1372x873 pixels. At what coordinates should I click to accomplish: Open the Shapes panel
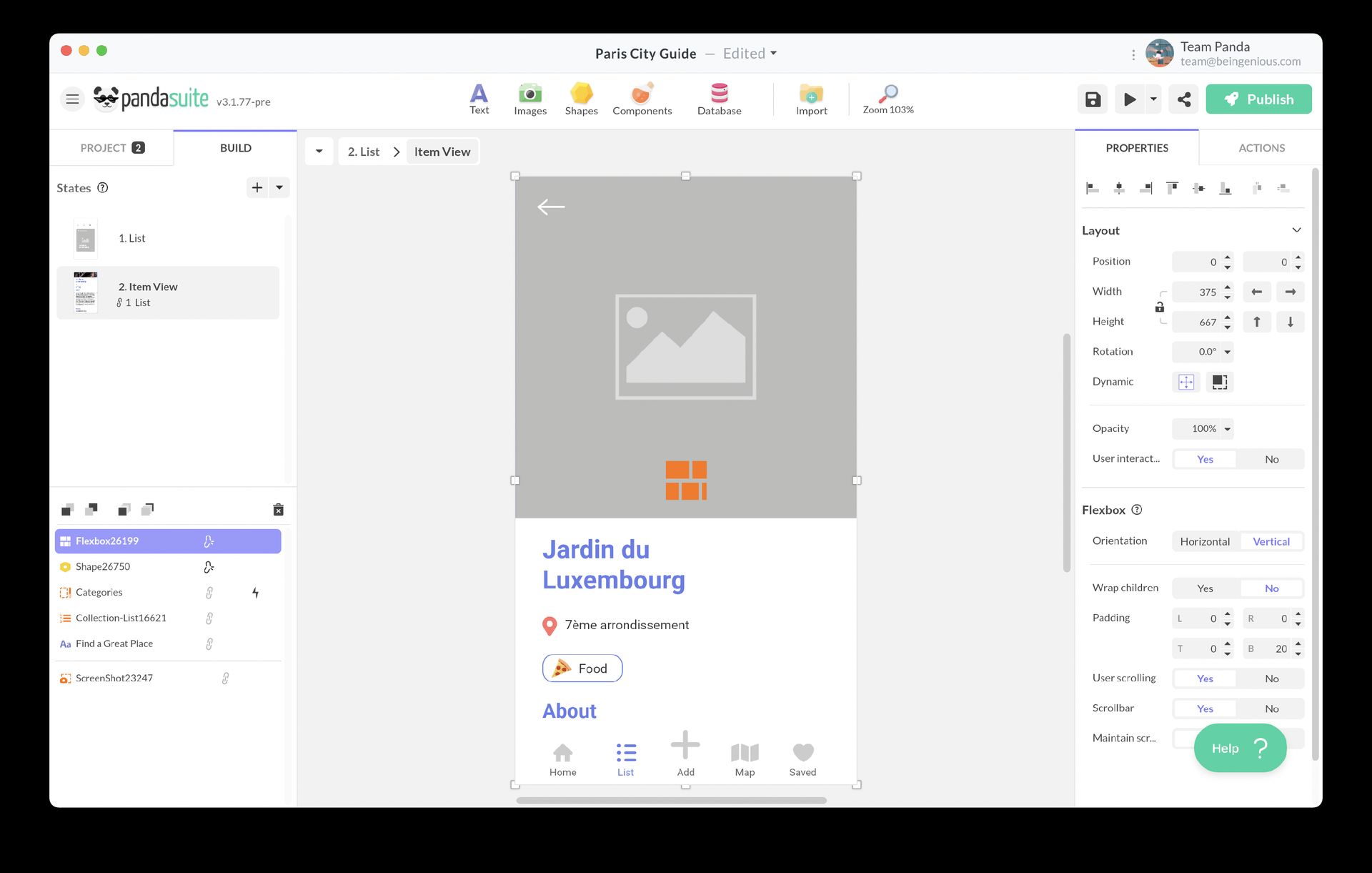tap(581, 99)
